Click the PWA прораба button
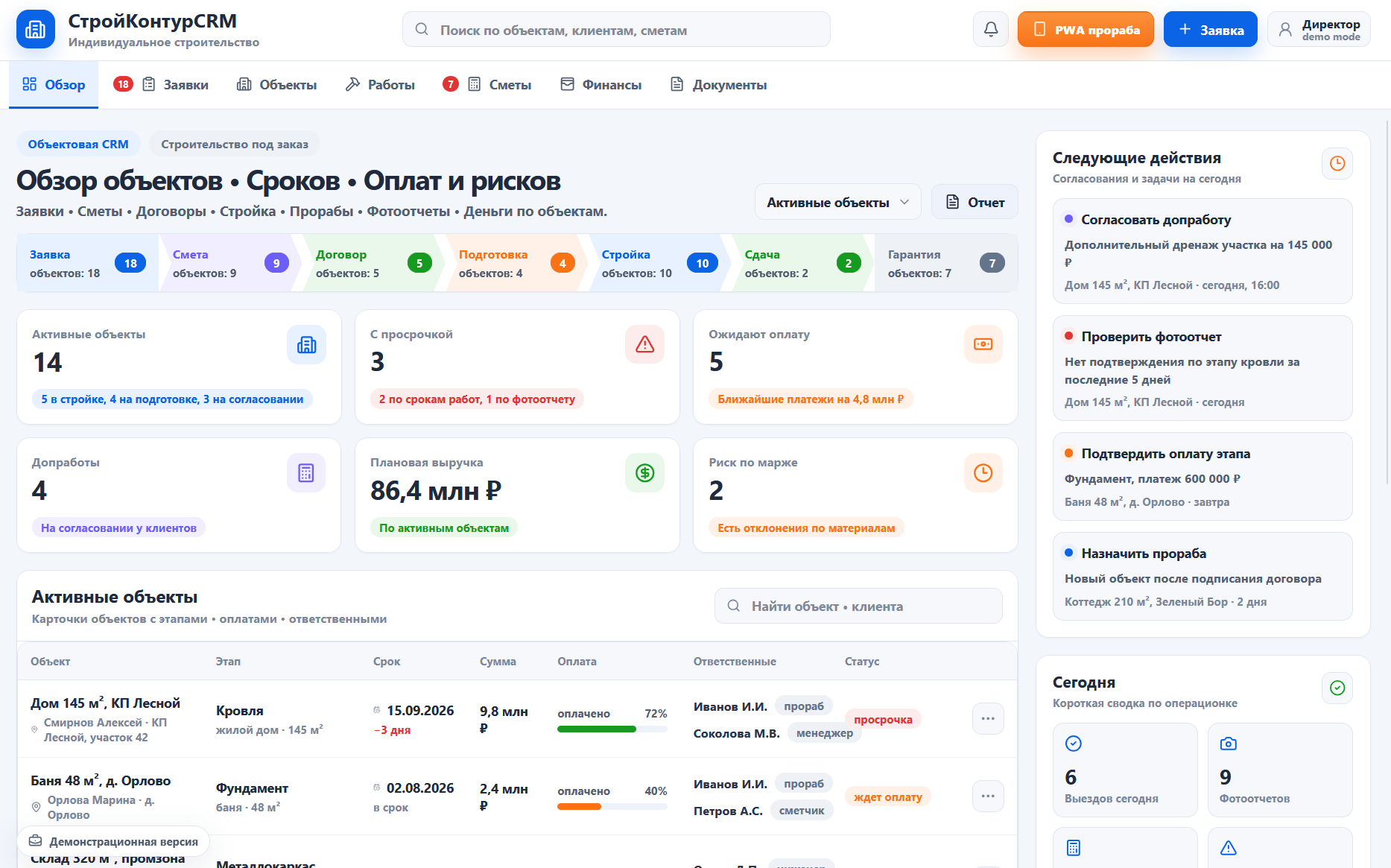 (x=1086, y=29)
